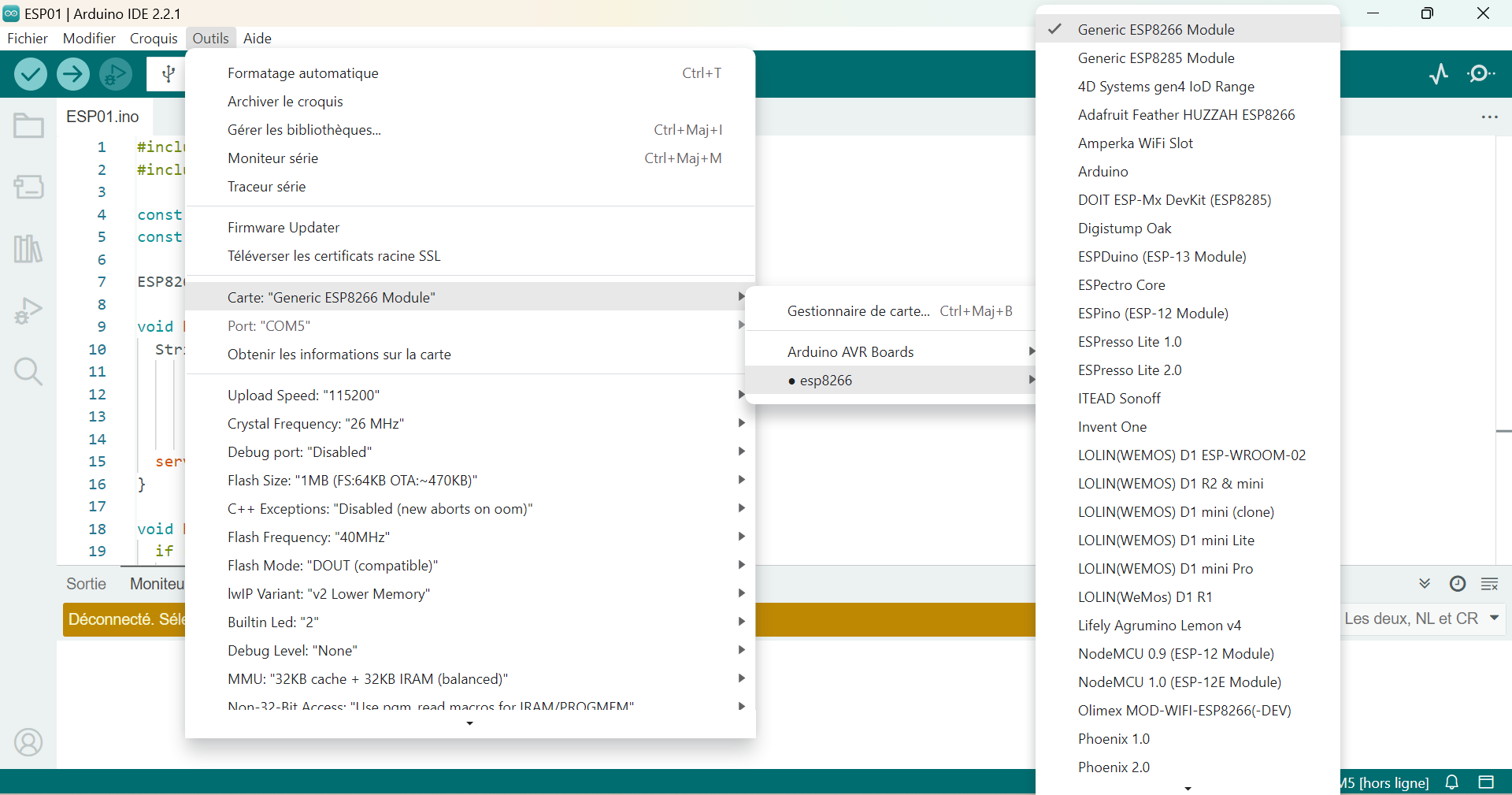Image resolution: width=1512 pixels, height=795 pixels.
Task: Switch to the ESP01.ino tab
Action: point(103,117)
